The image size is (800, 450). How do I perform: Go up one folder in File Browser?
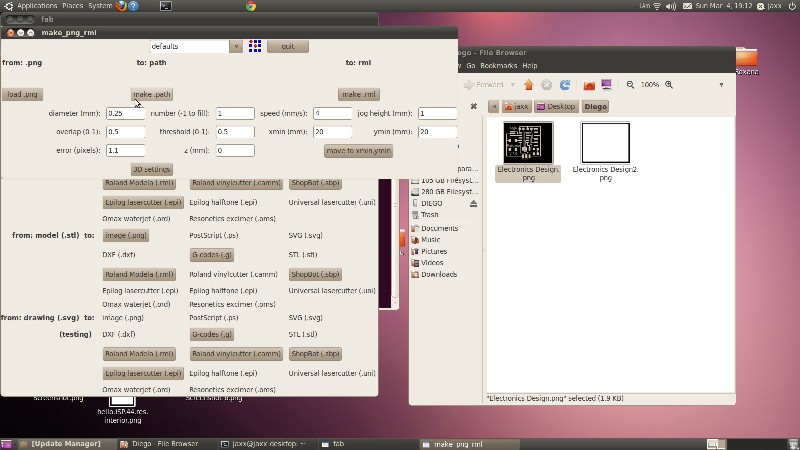pos(528,85)
